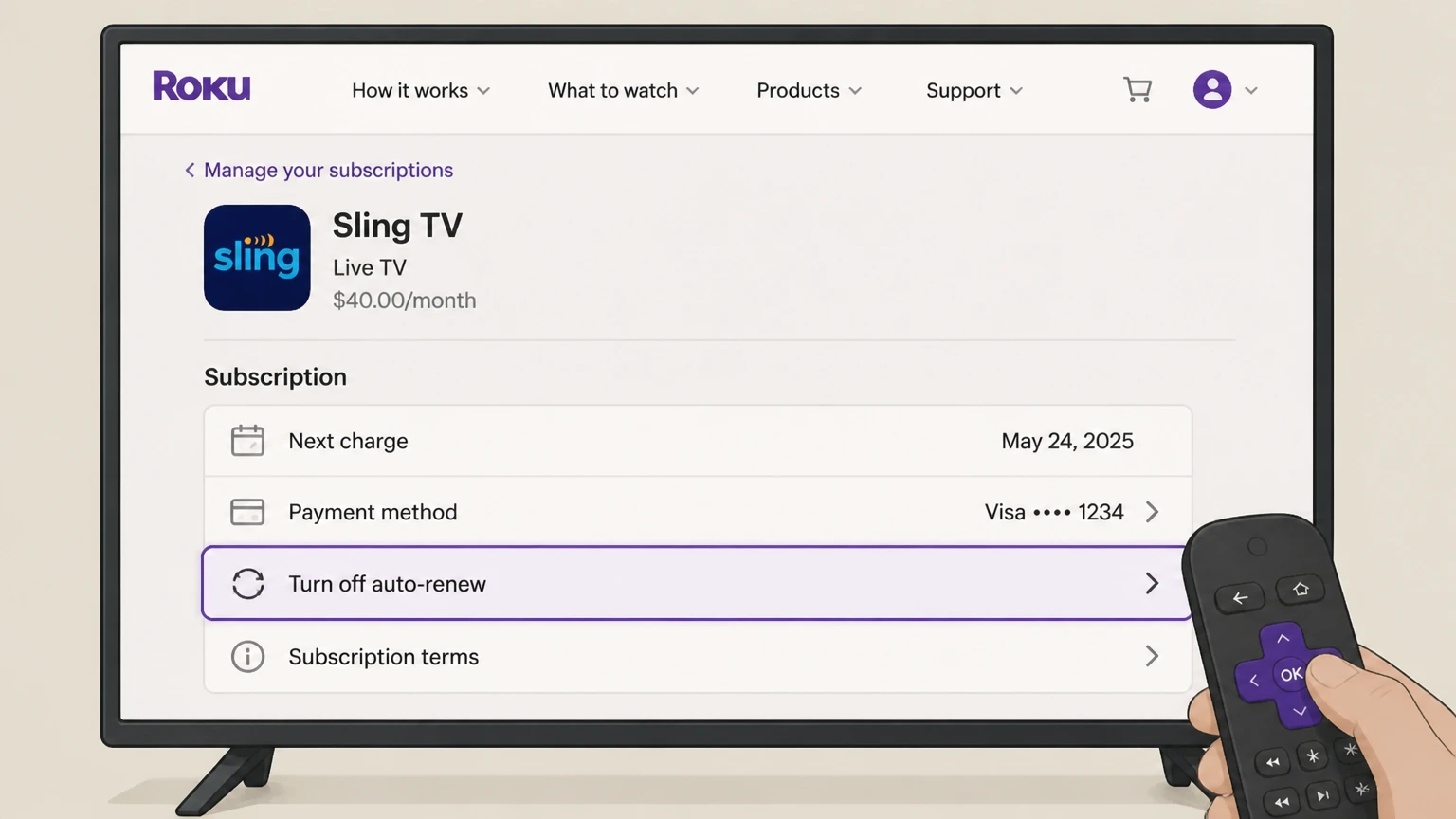Tap the remote's OK button
The width and height of the screenshot is (1456, 819).
pyautogui.click(x=1291, y=675)
